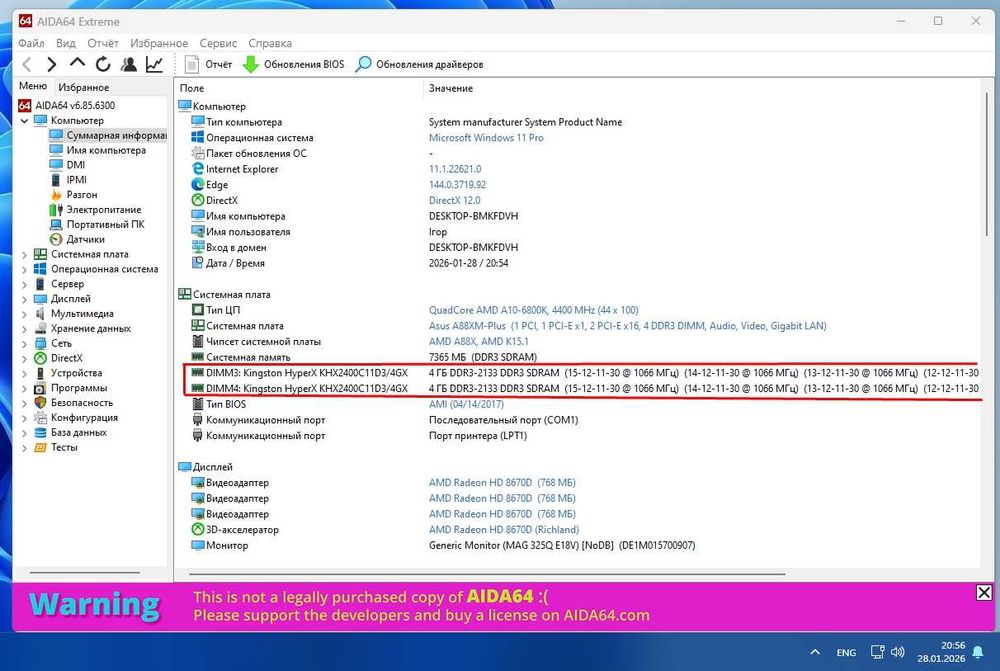Expand the Системная плата tree node
This screenshot has width=1000, height=671.
pos(24,254)
